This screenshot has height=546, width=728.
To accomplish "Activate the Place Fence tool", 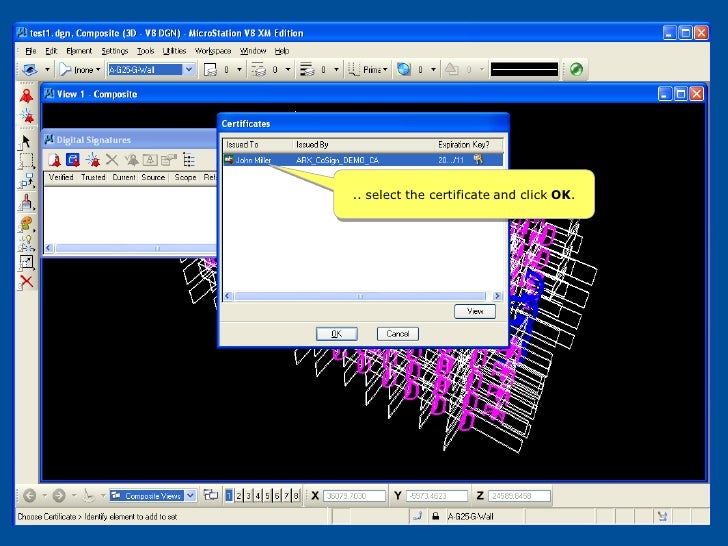I will pyautogui.click(x=26, y=162).
